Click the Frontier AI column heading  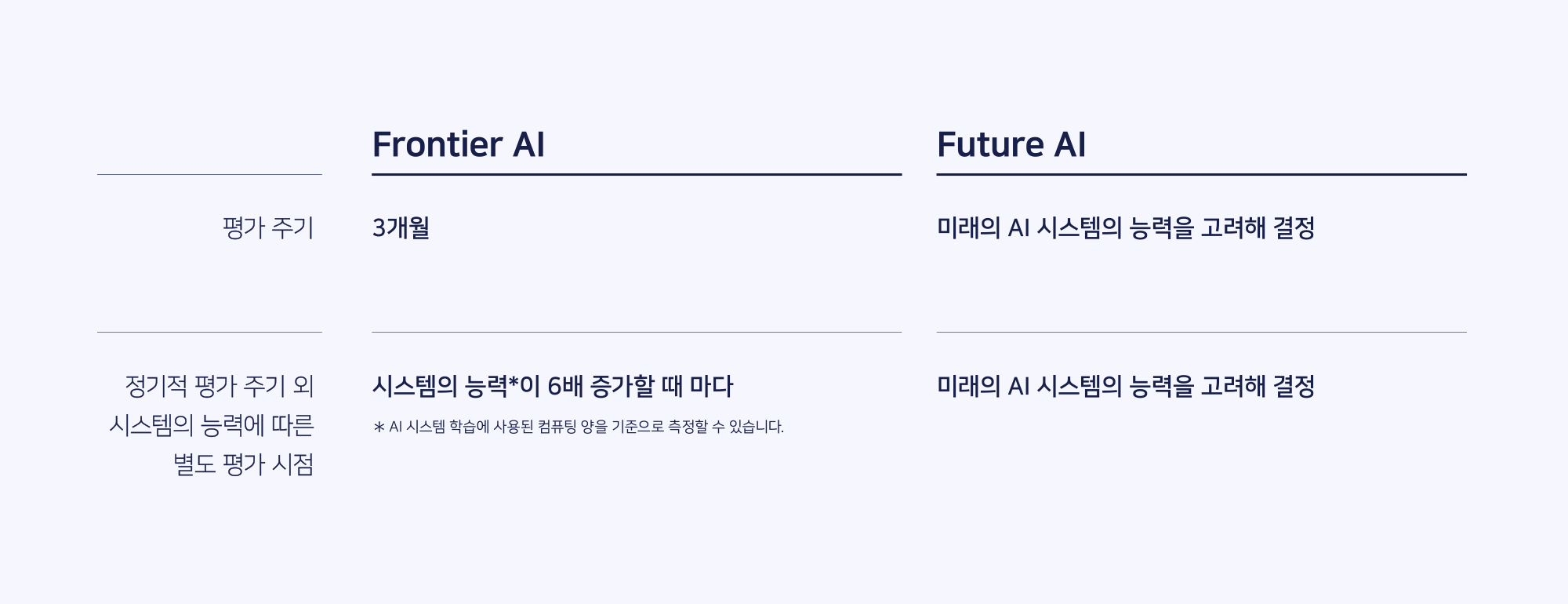click(458, 144)
